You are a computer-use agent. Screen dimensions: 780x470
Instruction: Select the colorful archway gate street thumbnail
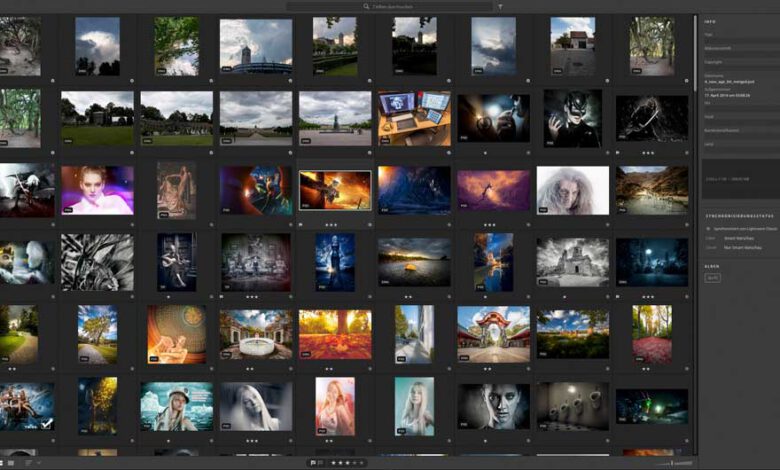pyautogui.click(x=493, y=334)
